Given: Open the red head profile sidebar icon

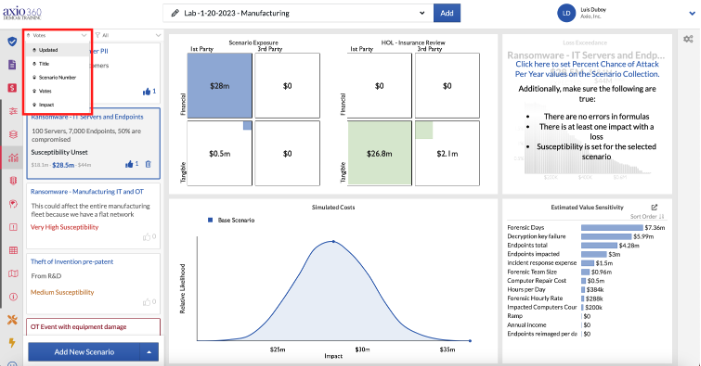Looking at the screenshot, I should point(13,204).
